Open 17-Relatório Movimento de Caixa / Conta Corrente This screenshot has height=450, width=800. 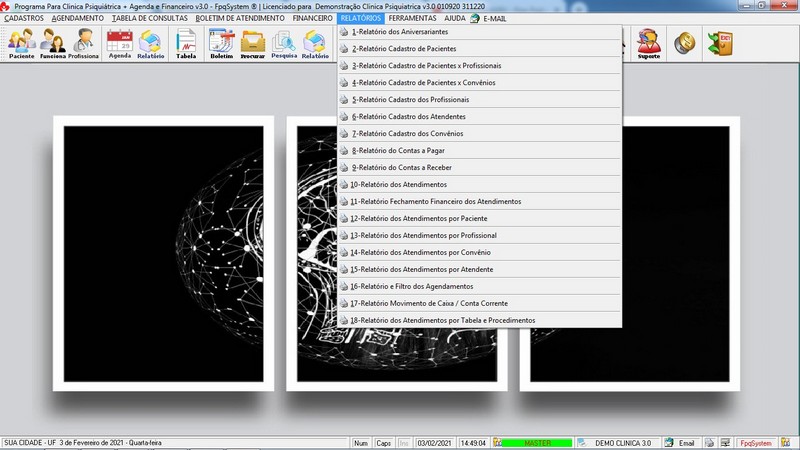coord(480,303)
